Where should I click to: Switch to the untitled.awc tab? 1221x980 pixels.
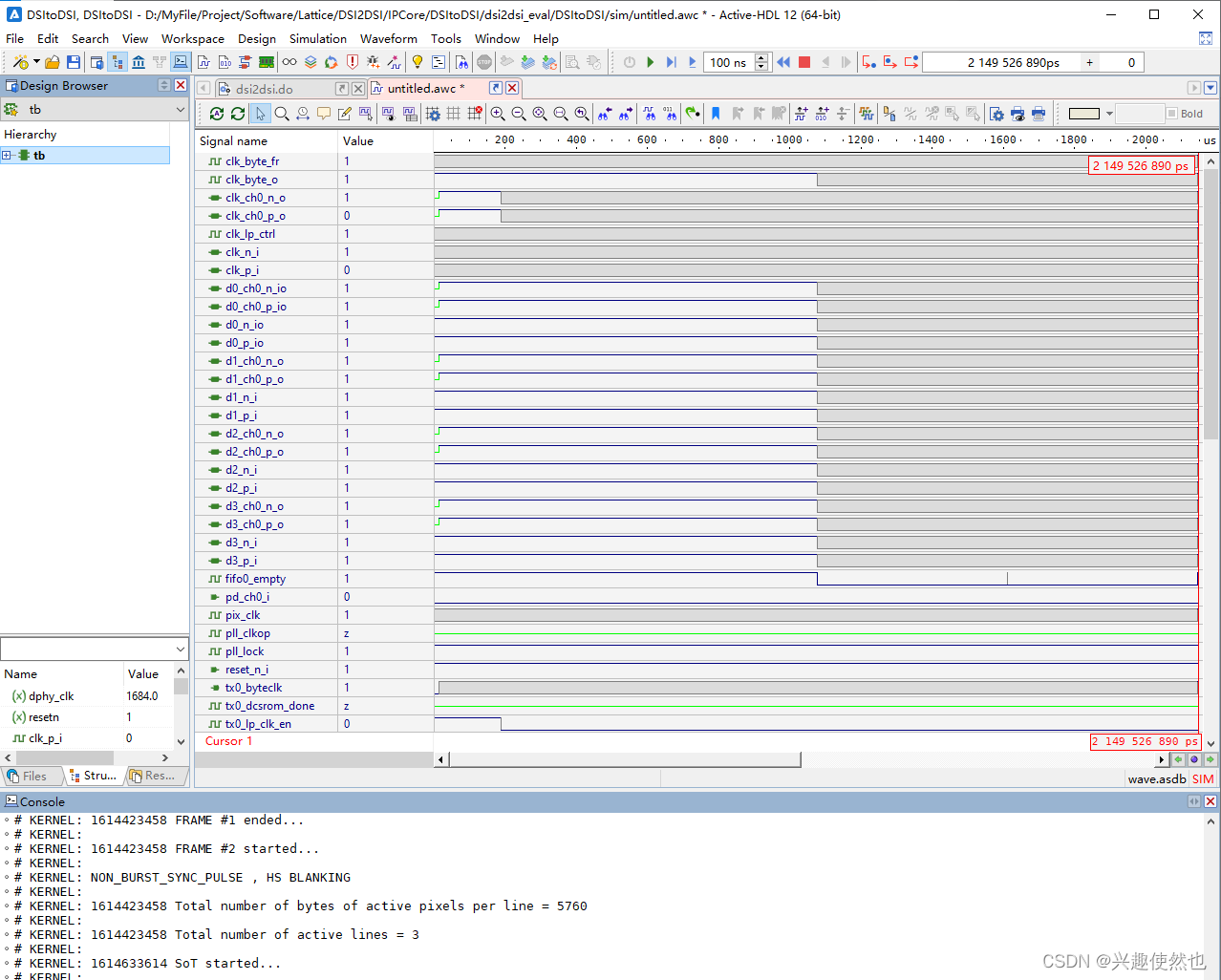(426, 88)
